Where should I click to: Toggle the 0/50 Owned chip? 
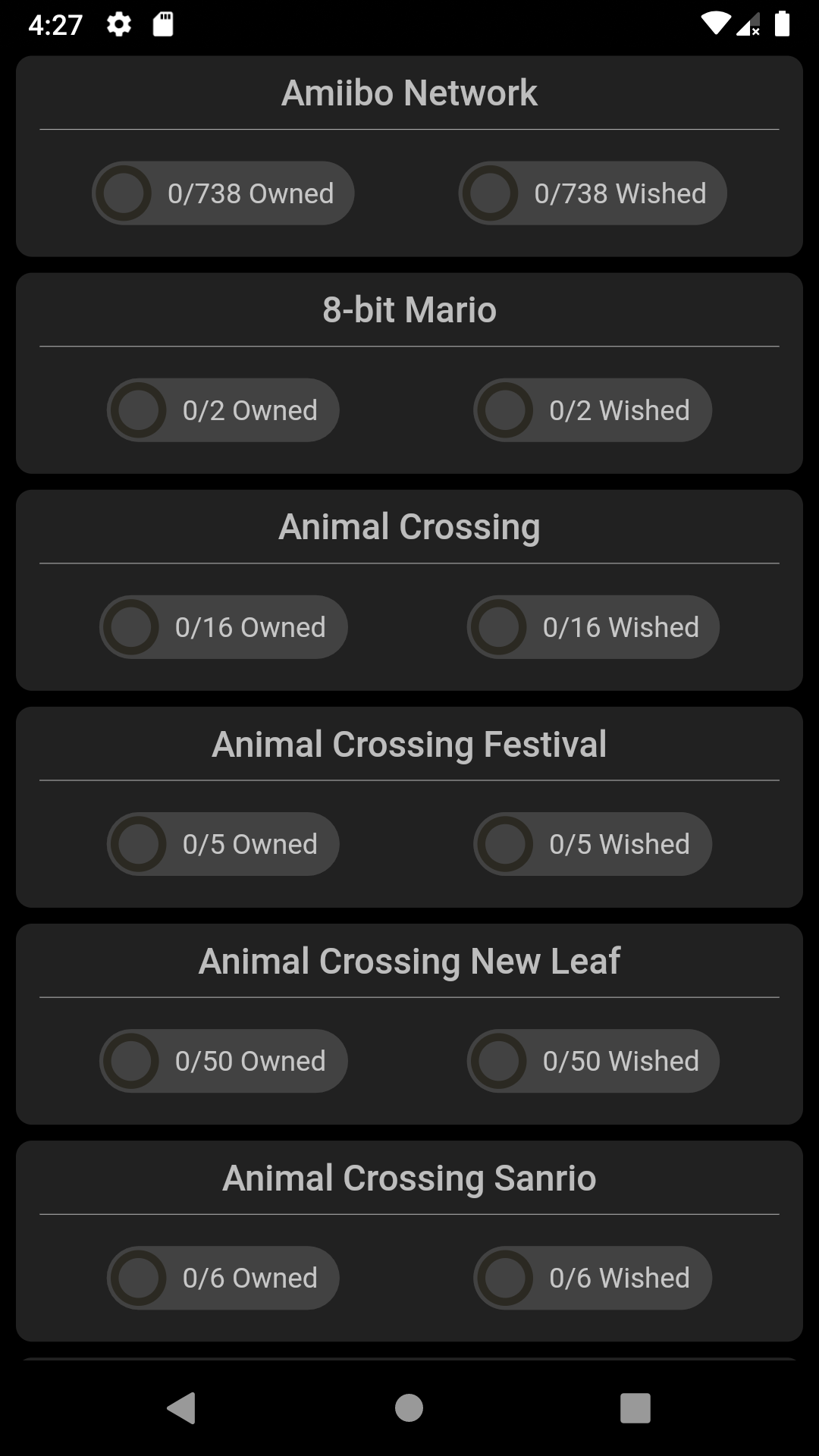click(223, 1061)
